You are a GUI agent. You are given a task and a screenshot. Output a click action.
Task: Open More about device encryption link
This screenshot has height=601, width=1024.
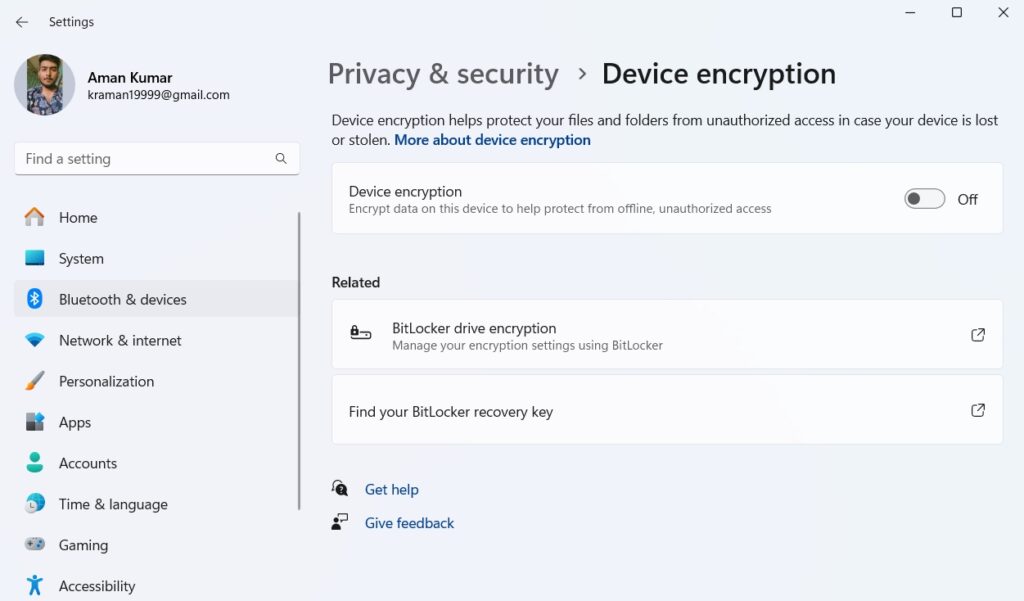(492, 140)
